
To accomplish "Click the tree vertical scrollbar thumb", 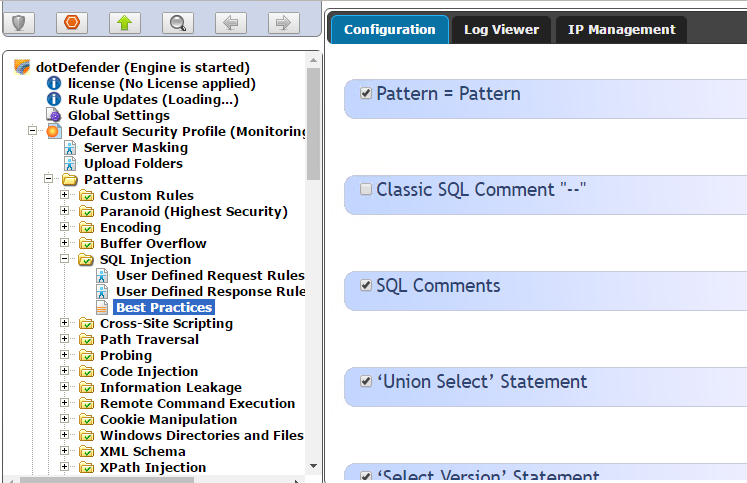I will [x=313, y=124].
